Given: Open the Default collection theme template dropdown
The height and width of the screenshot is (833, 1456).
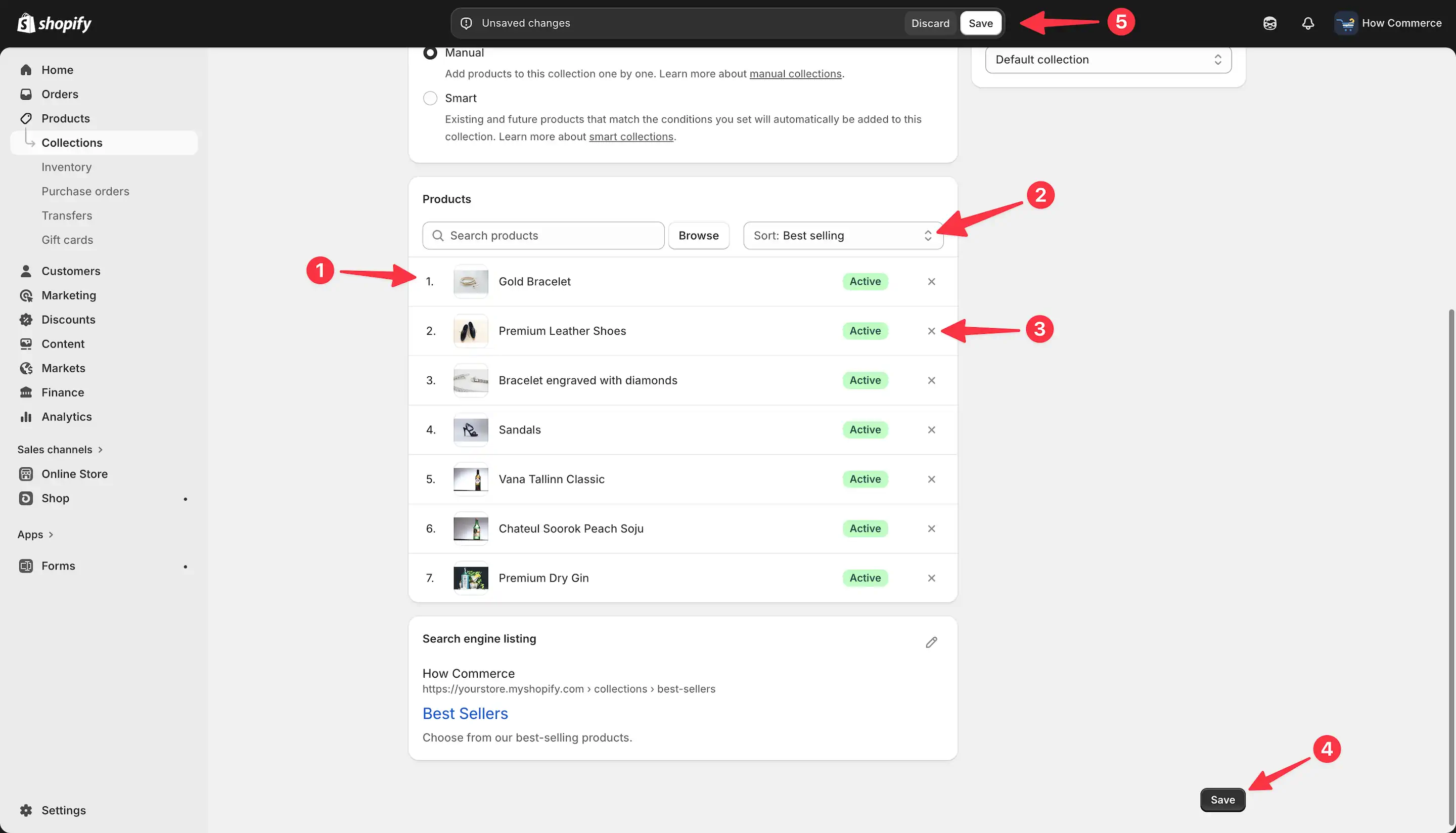Looking at the screenshot, I should 1108,60.
